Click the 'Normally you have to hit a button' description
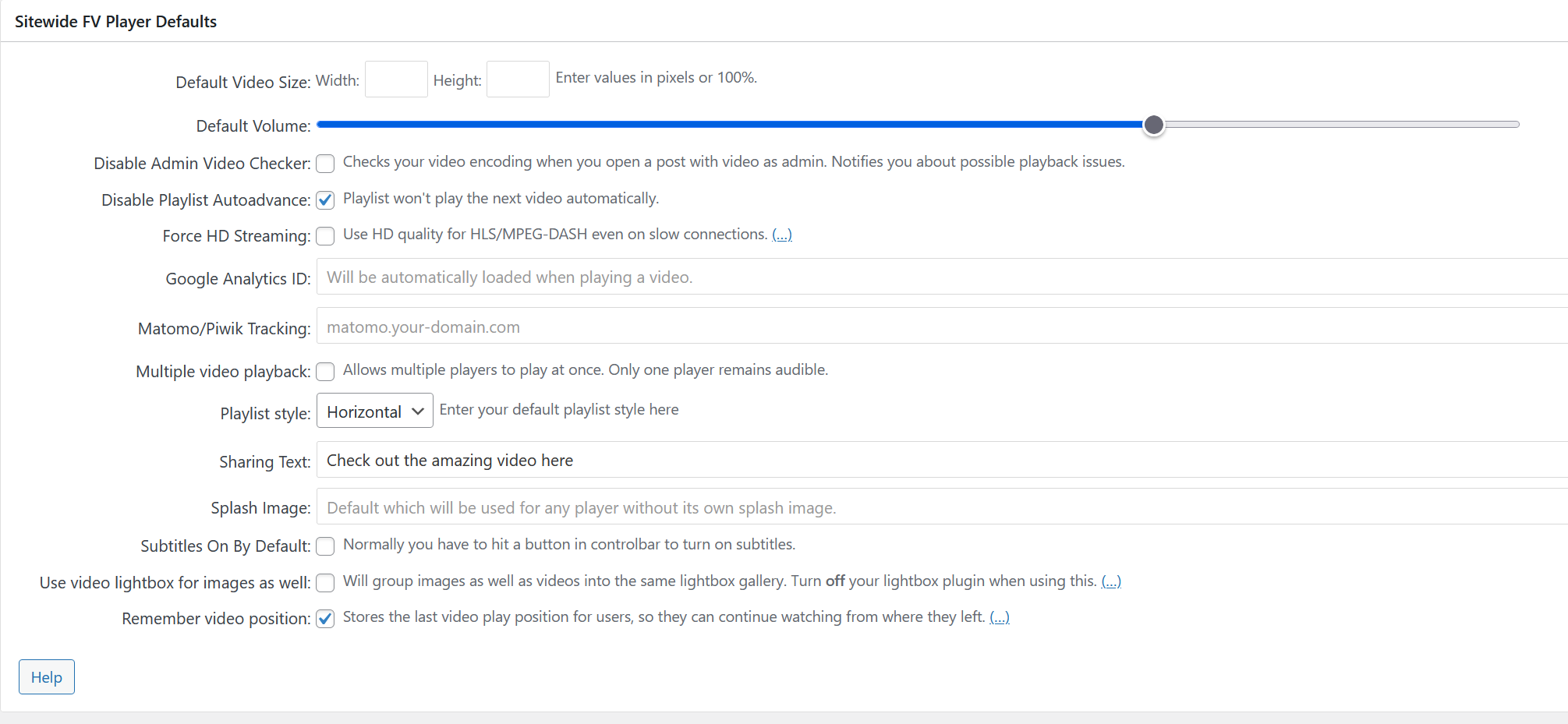 pos(569,544)
